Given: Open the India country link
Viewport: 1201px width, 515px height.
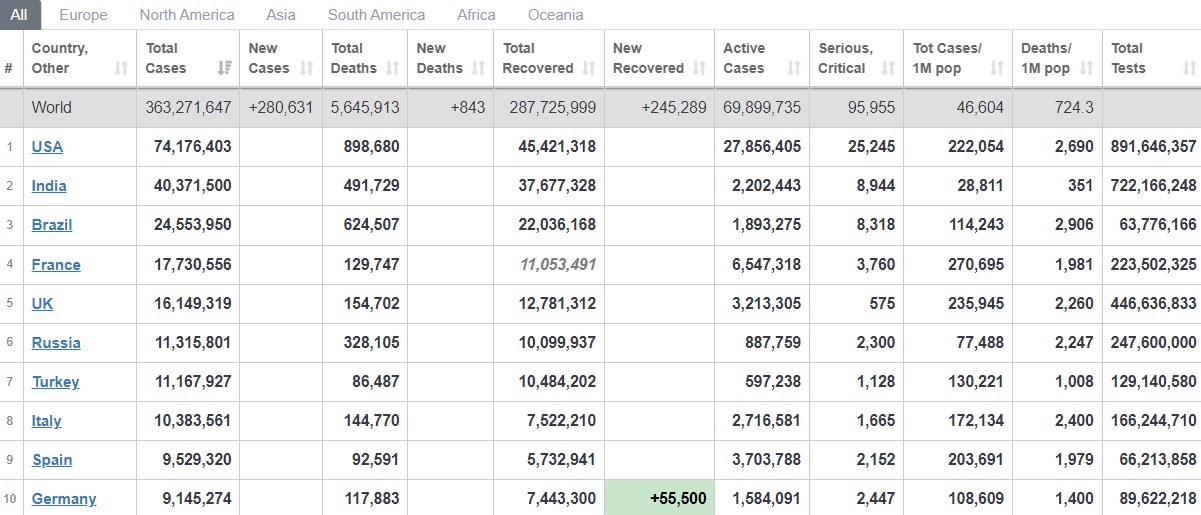Looking at the screenshot, I should coord(49,185).
